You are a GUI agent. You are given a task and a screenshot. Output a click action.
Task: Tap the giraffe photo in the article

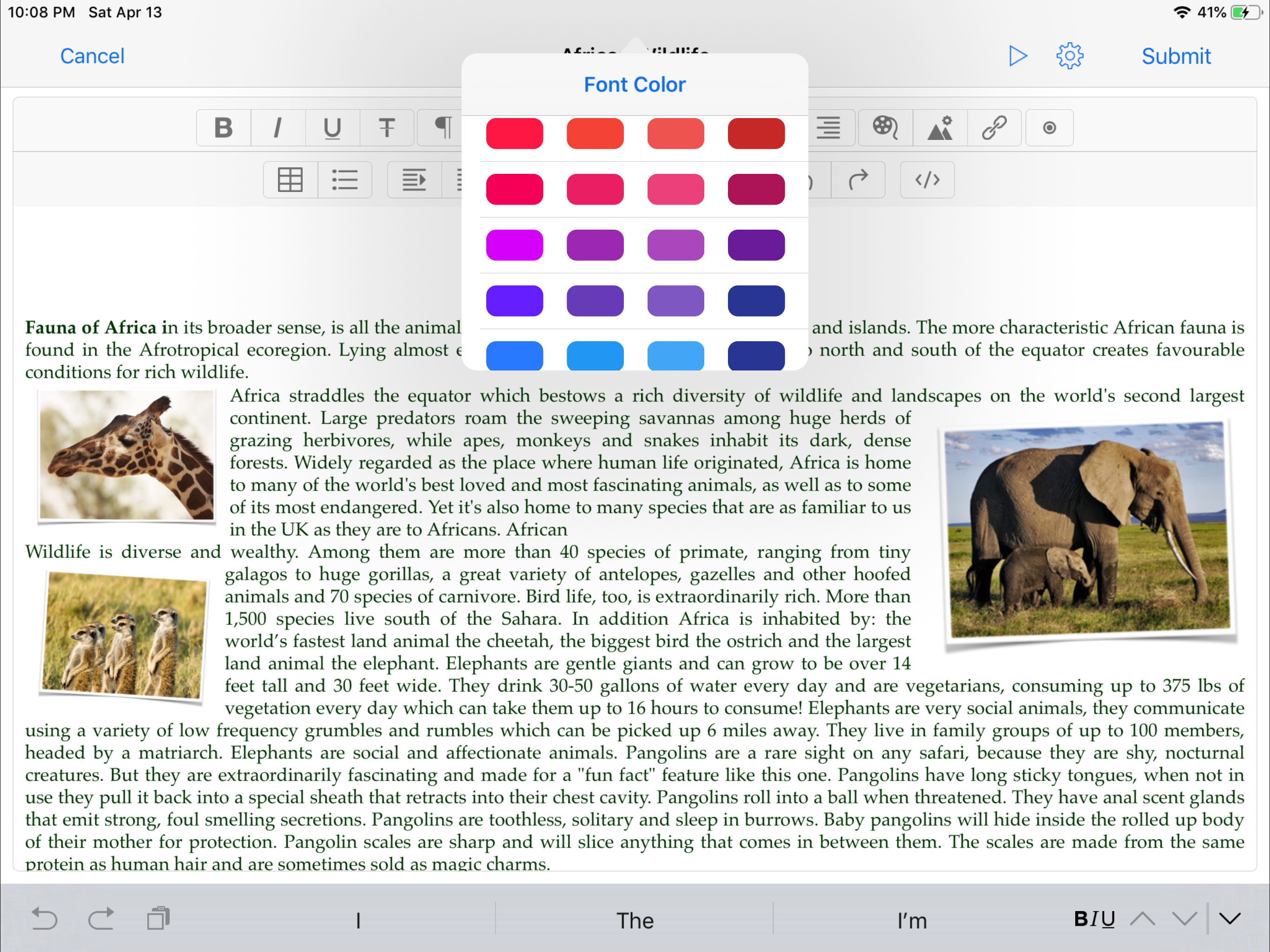[x=126, y=456]
